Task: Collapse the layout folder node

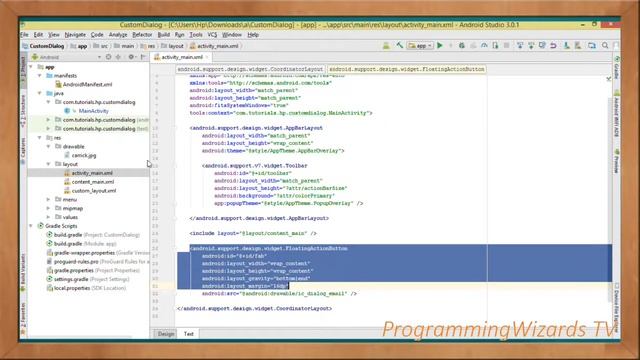Action: click(x=49, y=164)
